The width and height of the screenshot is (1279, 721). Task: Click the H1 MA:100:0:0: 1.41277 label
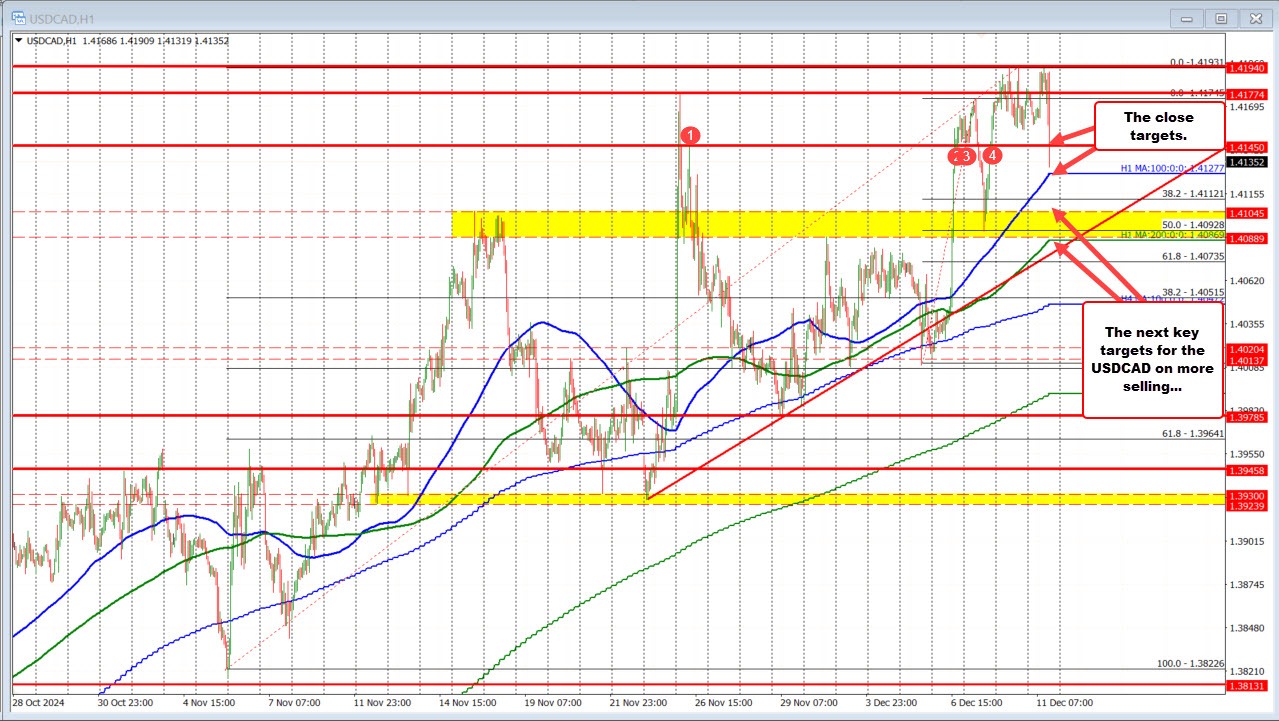[x=1172, y=168]
